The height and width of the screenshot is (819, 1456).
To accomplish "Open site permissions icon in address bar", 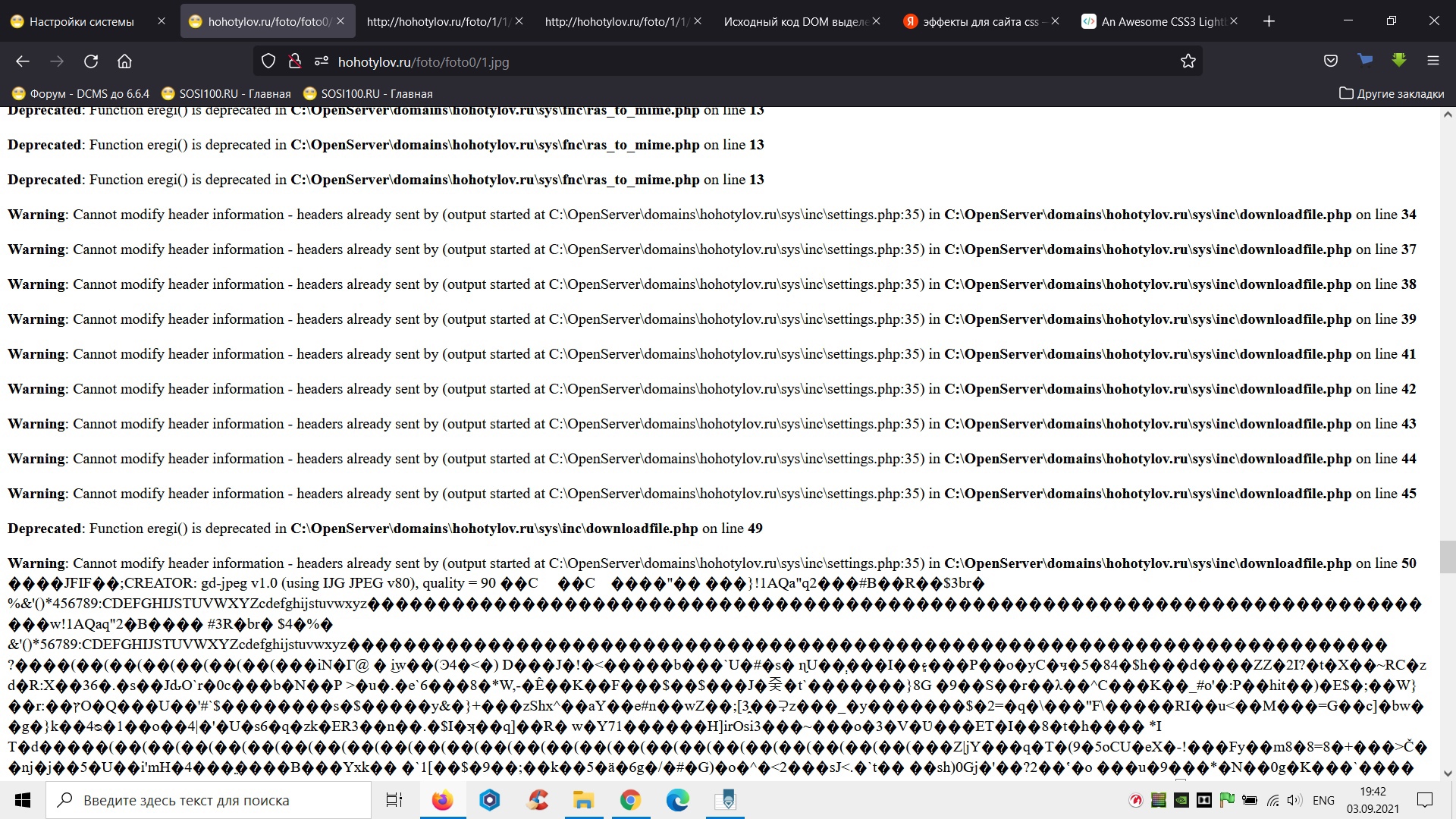I will [321, 61].
